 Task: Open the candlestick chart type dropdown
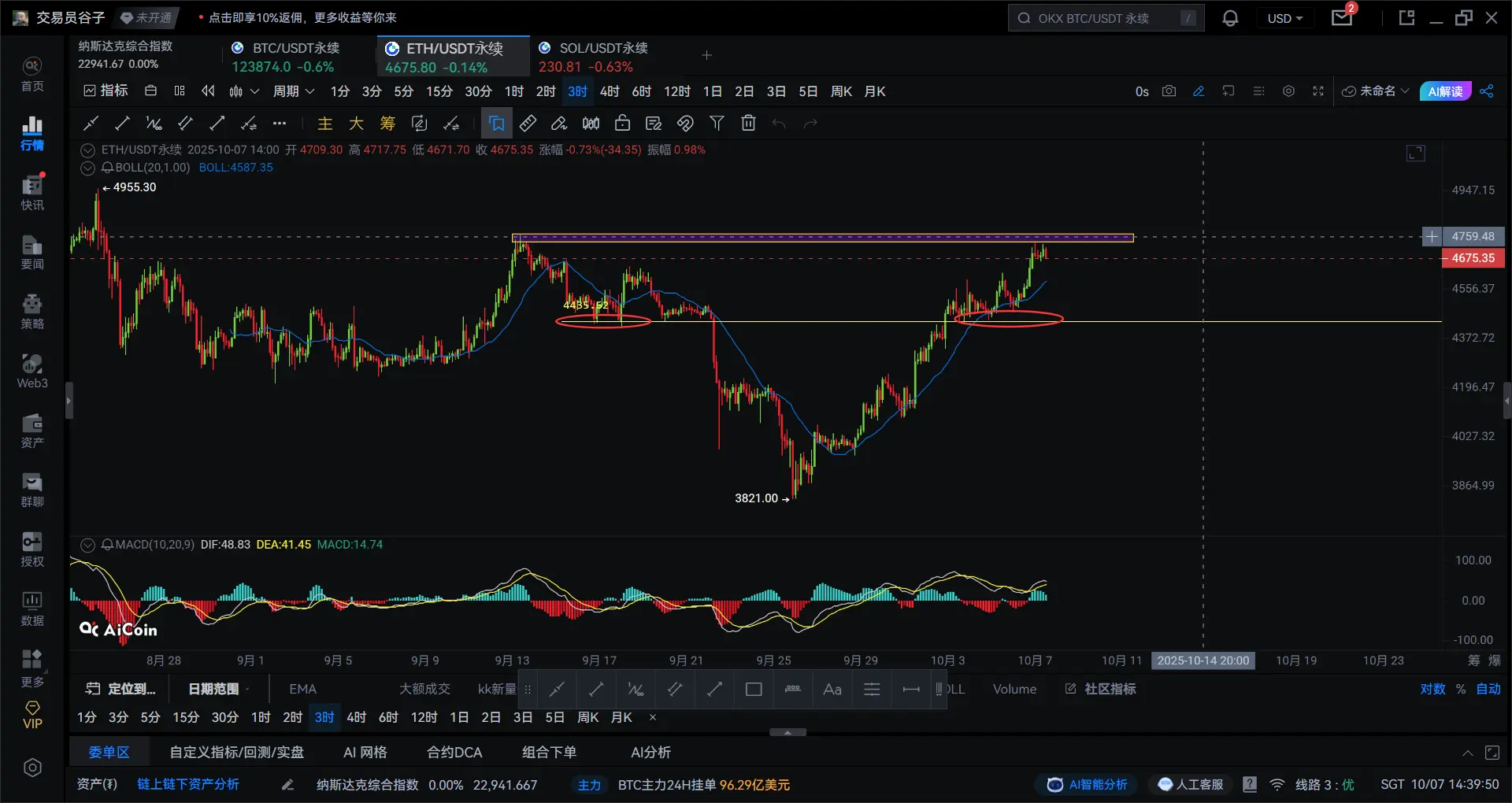point(244,91)
